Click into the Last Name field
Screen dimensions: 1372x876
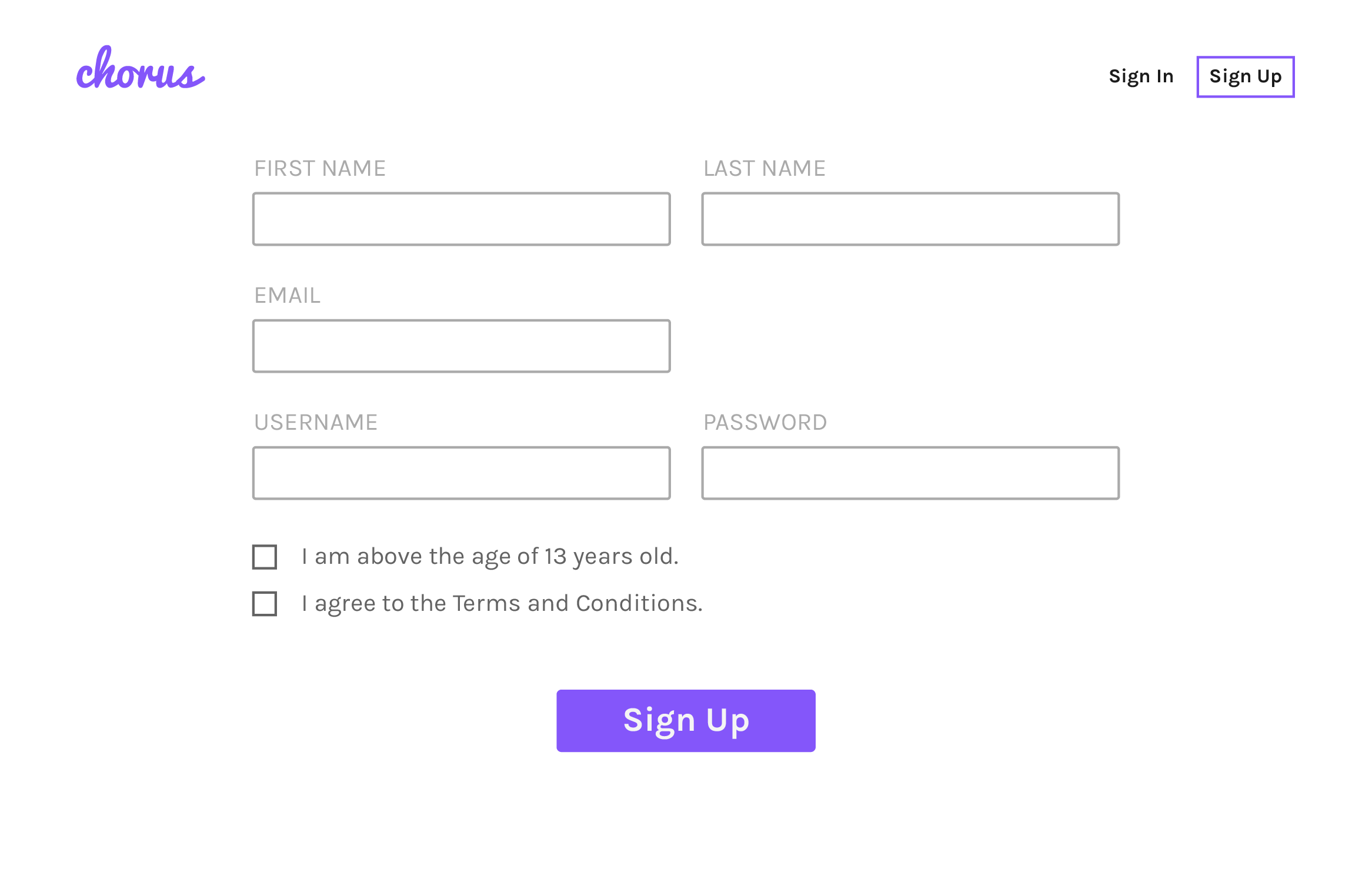[x=910, y=219]
